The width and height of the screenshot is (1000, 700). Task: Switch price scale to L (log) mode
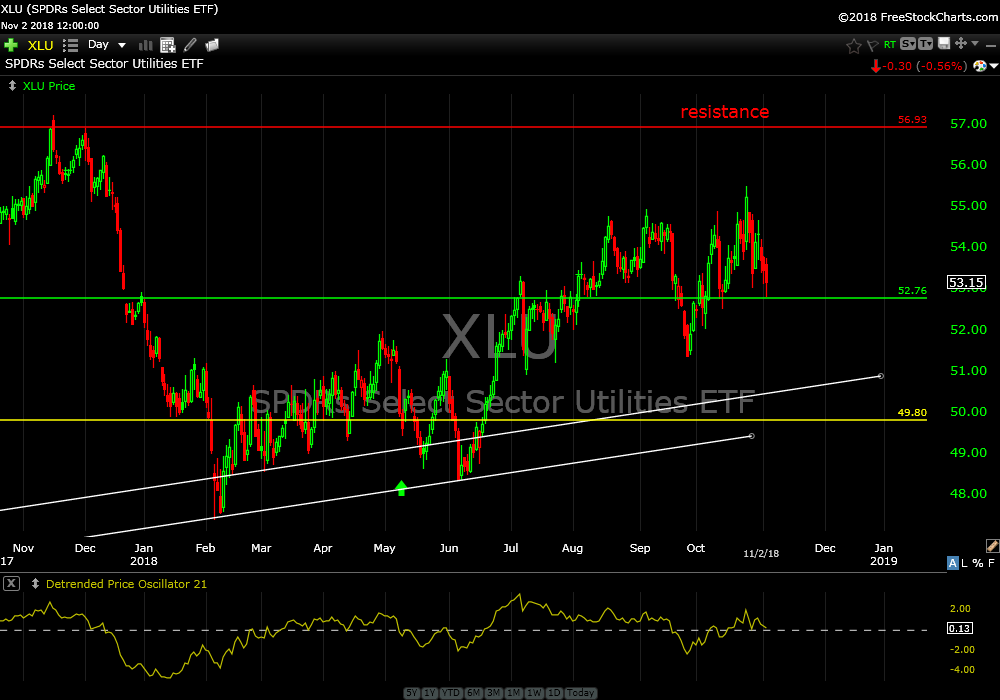click(965, 563)
